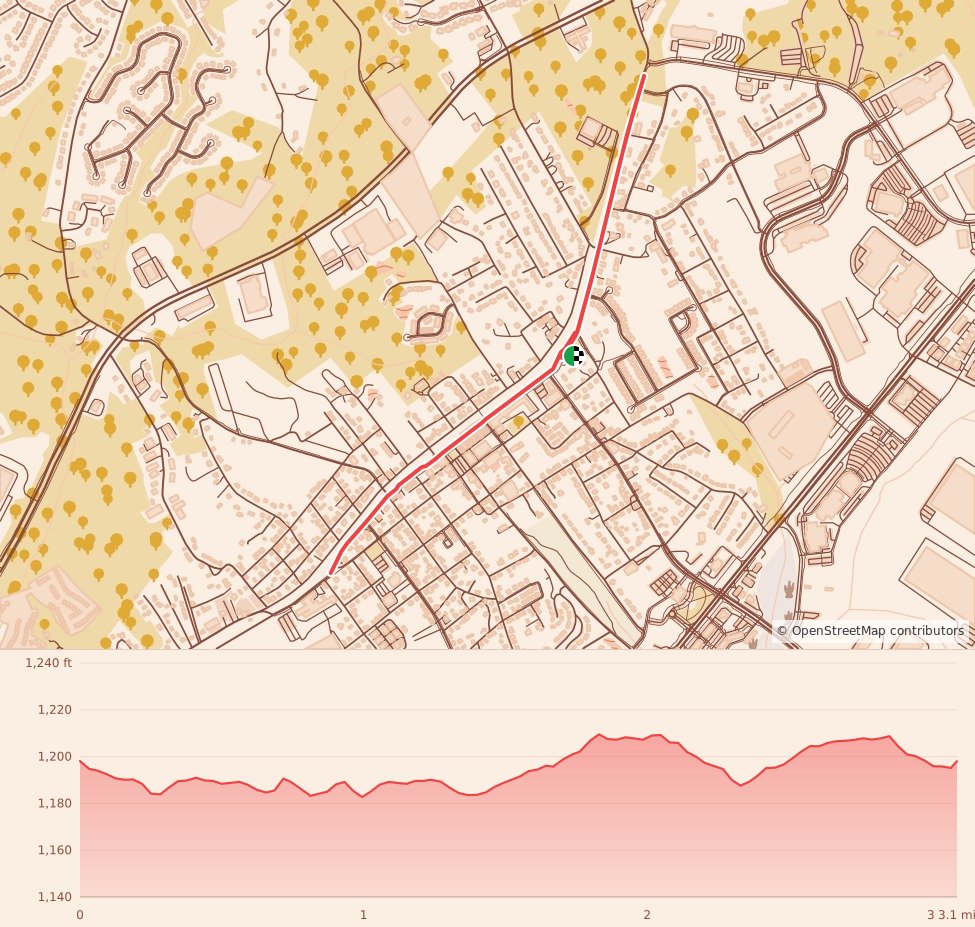Click the 1,160 elevation axis label

click(x=55, y=850)
